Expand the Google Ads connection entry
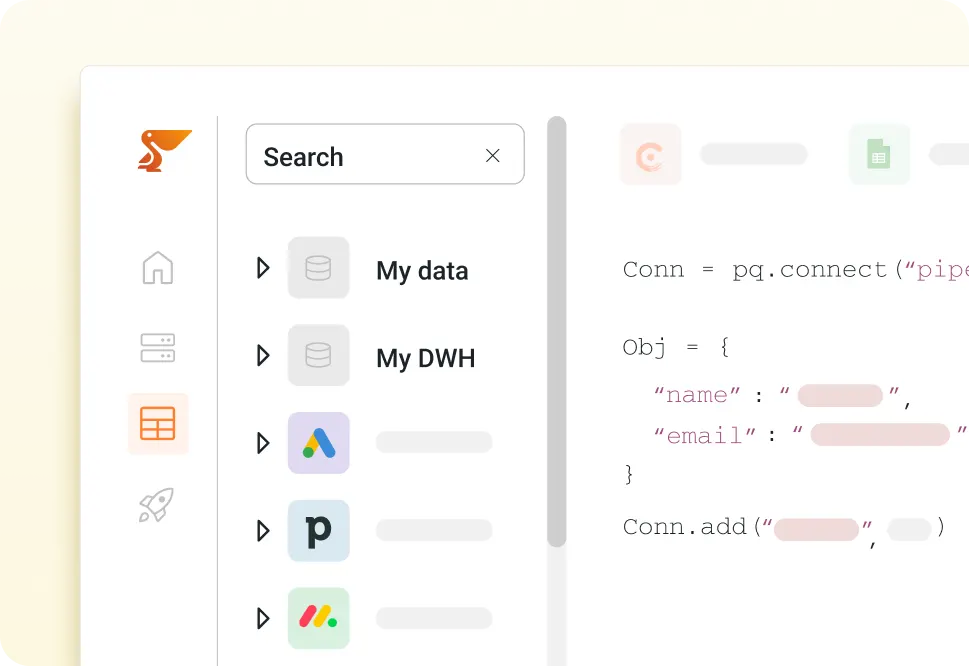The height and width of the screenshot is (666, 969). (x=262, y=442)
